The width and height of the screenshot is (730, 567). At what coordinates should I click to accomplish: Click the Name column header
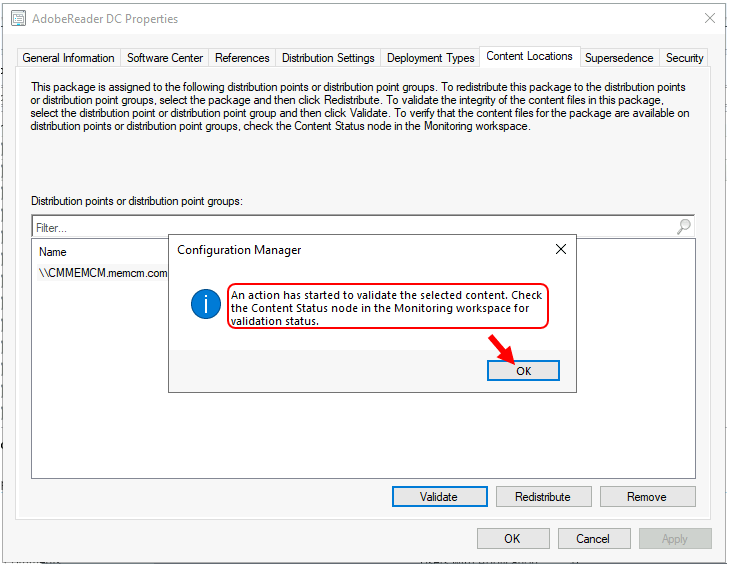point(53,252)
